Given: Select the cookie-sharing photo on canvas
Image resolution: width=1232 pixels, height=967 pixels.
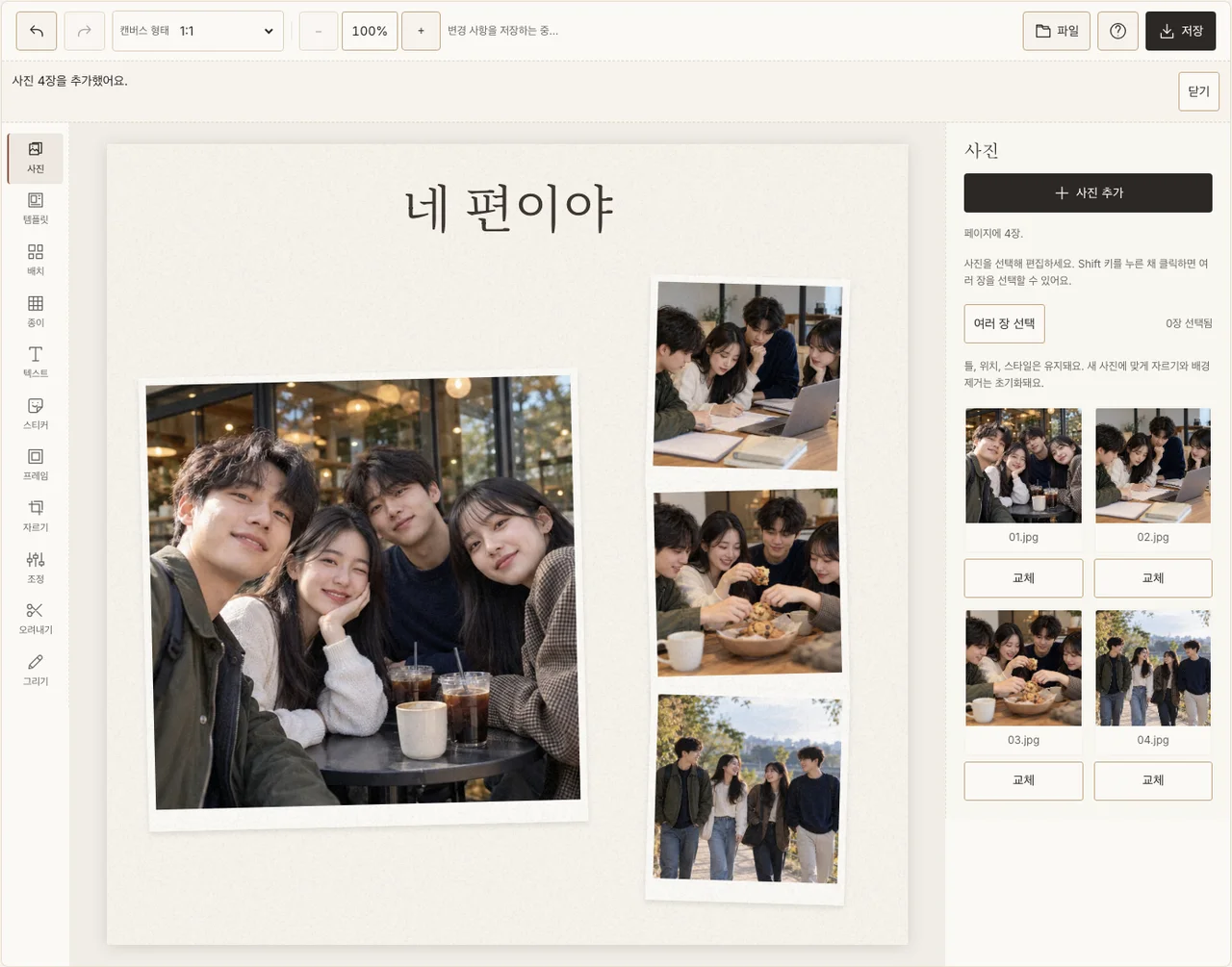Looking at the screenshot, I should click(x=748, y=583).
